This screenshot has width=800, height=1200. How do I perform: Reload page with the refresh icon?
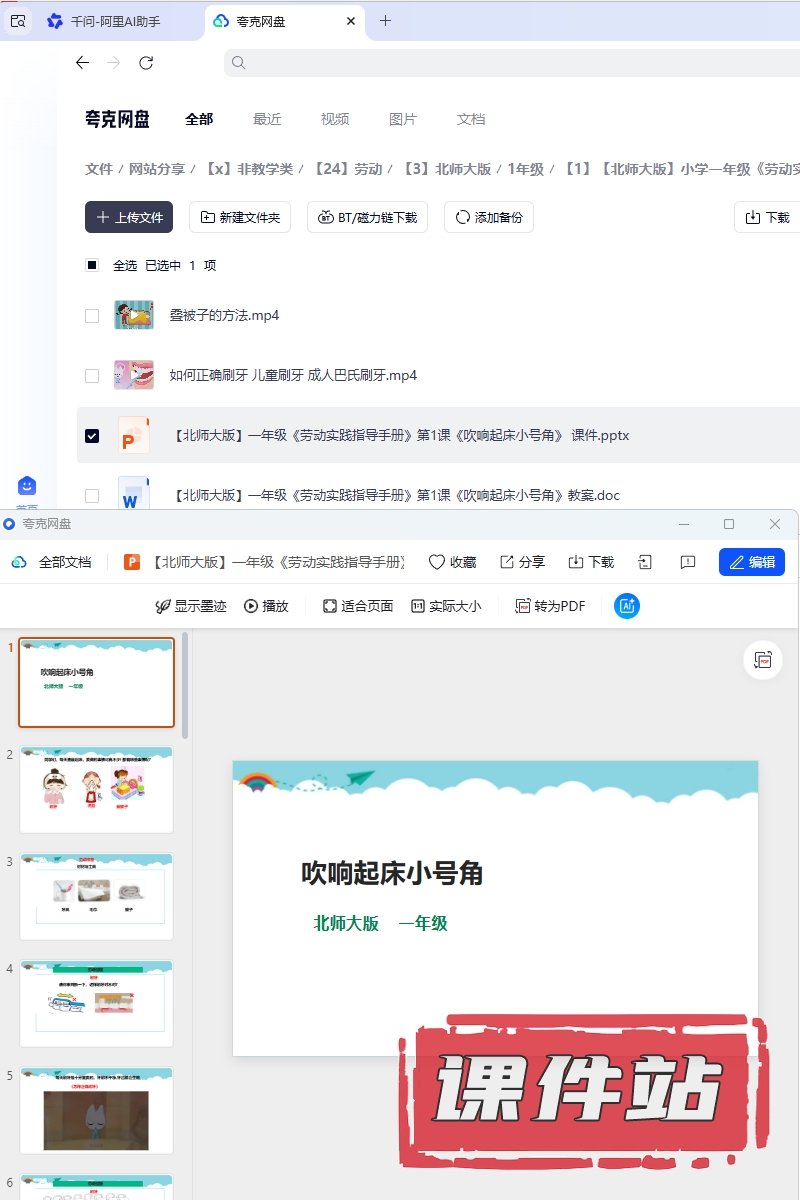click(146, 63)
